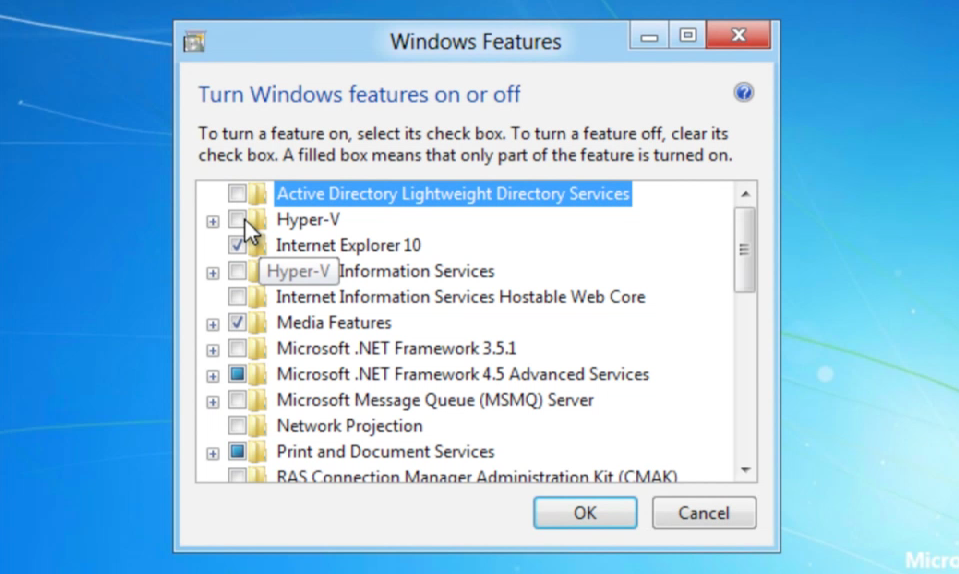The image size is (959, 574).
Task: Enable Active Directory Lightweight Directory Services checkbox
Action: (237, 194)
